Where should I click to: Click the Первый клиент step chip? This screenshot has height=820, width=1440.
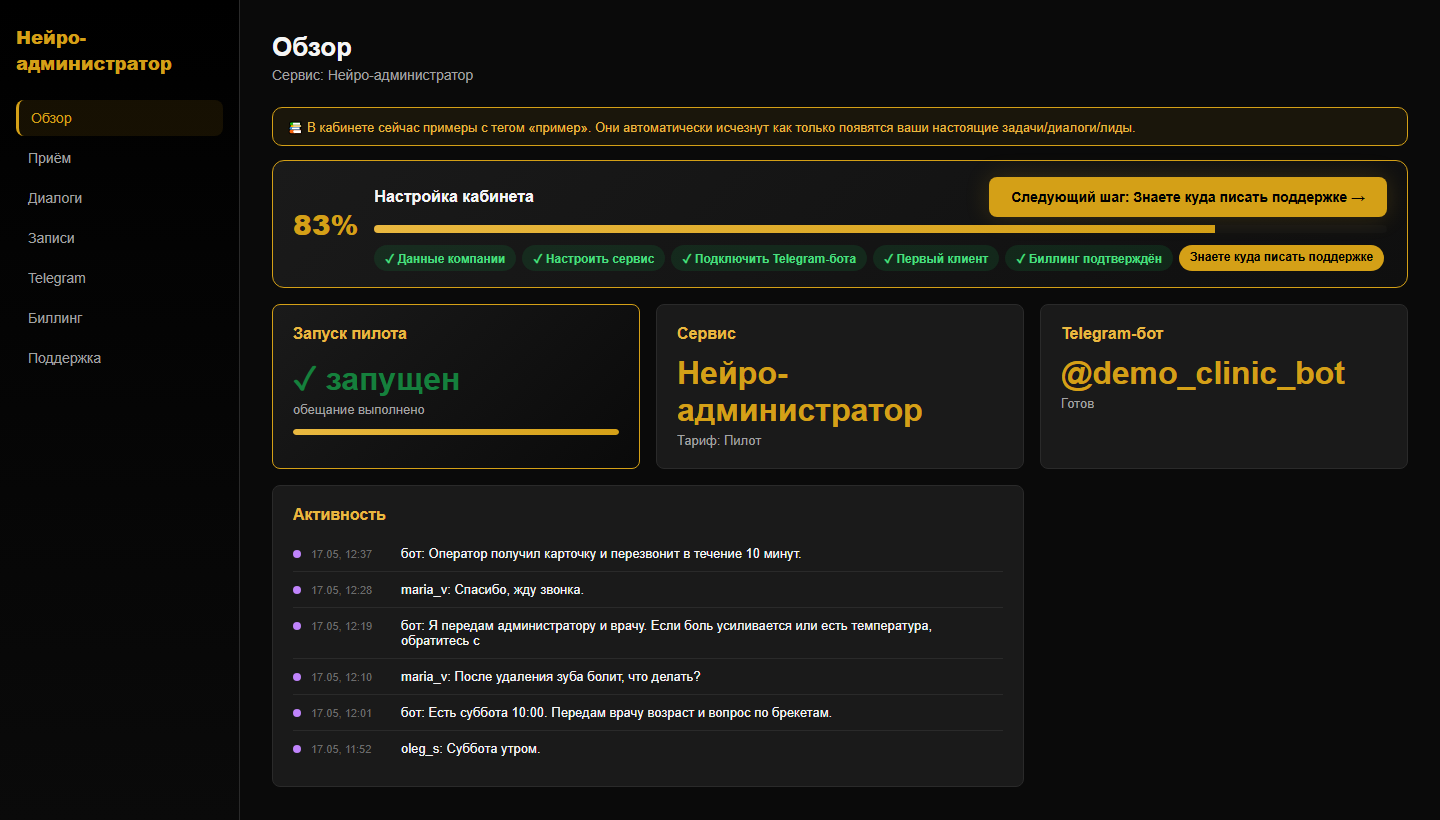936,259
